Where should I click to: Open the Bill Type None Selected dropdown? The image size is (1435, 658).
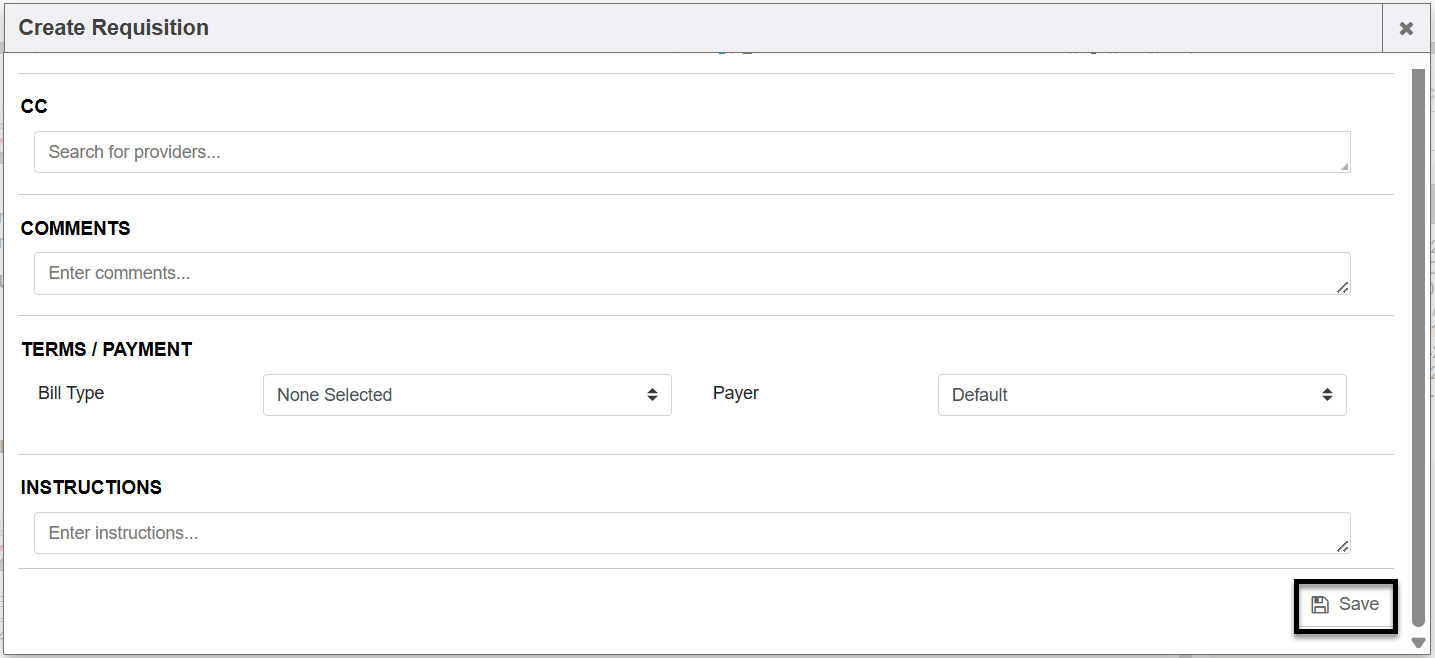point(466,395)
